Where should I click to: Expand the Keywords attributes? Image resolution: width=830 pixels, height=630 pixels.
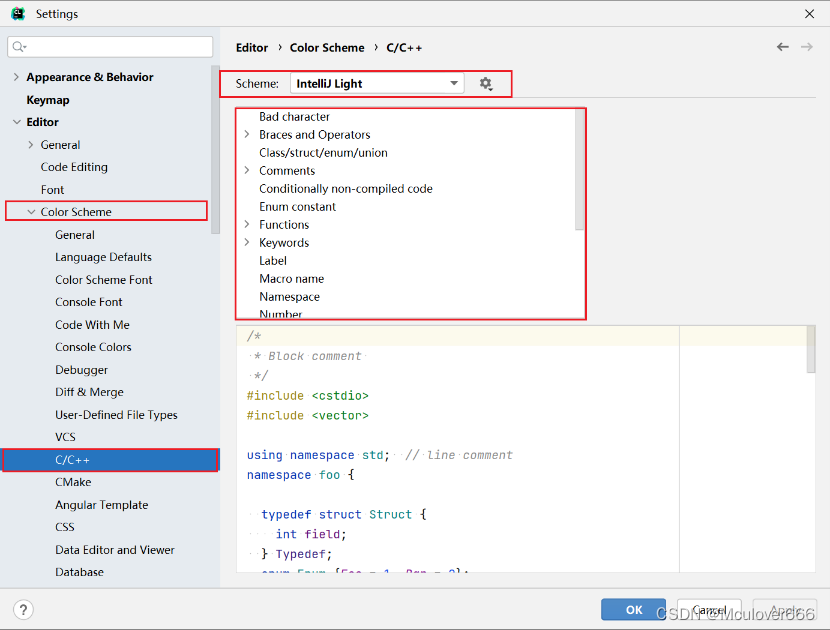point(247,242)
